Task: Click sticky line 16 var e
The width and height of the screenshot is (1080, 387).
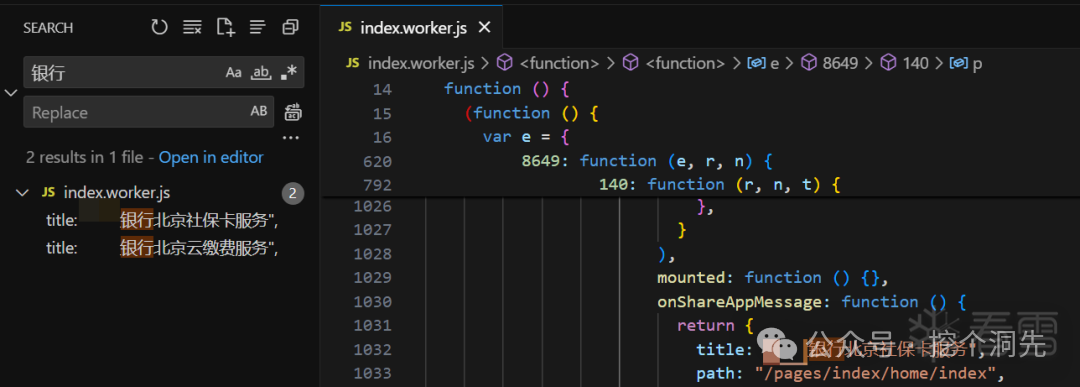Action: [700, 137]
